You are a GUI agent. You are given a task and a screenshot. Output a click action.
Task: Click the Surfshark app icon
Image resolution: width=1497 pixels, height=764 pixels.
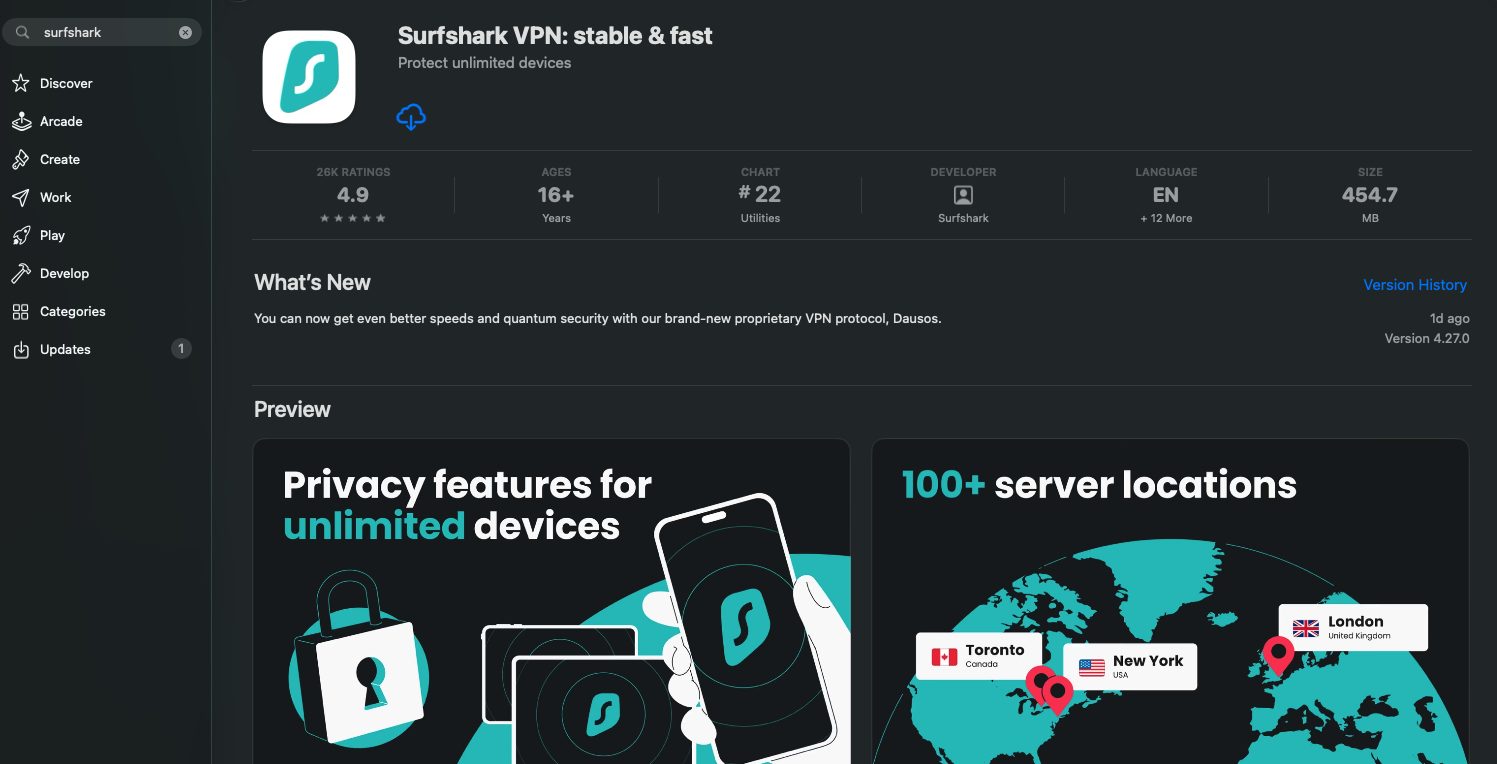coord(309,77)
